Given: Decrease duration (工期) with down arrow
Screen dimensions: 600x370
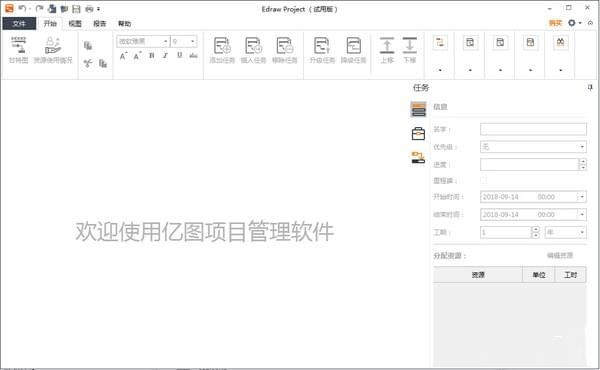Looking at the screenshot, I should point(536,235).
